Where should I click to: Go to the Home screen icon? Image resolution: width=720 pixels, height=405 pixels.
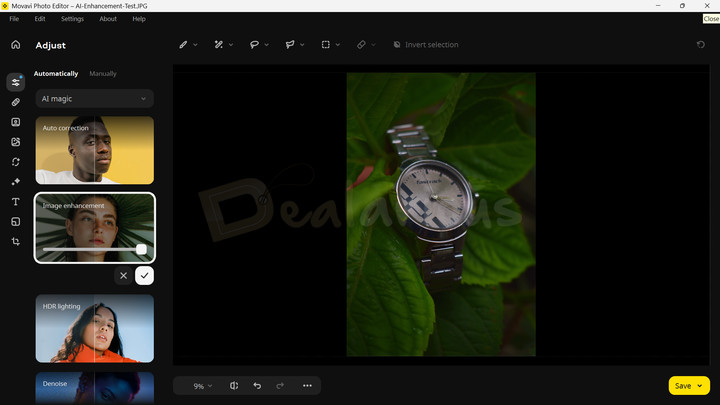(x=16, y=45)
